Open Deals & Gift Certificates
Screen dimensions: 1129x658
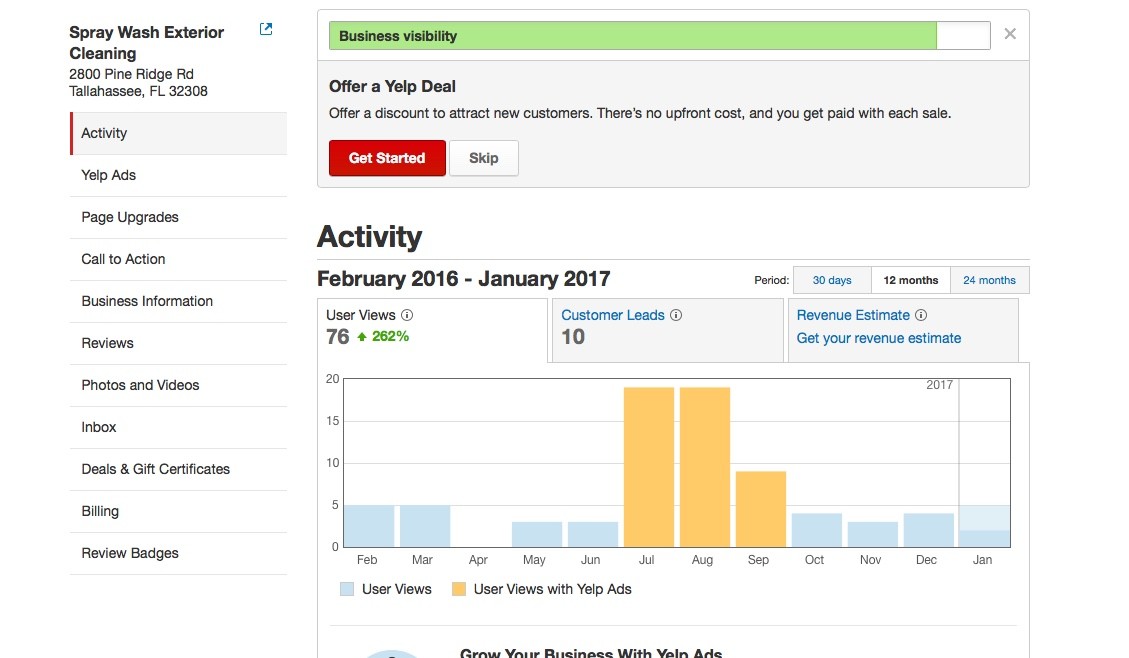click(179, 469)
